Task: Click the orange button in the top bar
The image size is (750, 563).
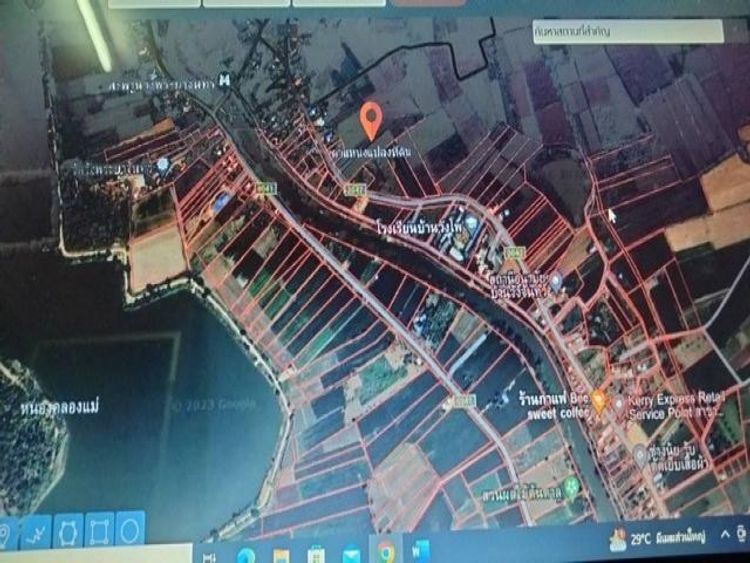Action: coord(427,3)
